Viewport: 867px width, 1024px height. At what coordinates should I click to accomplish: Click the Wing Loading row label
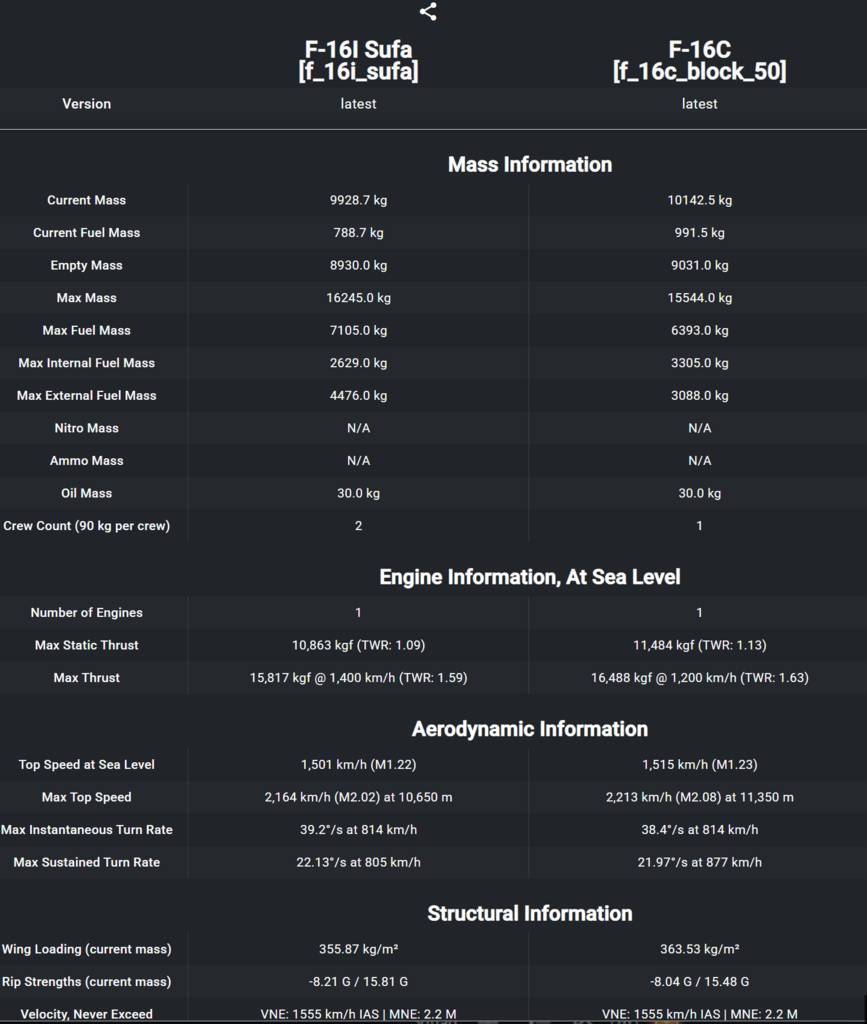[x=87, y=949]
